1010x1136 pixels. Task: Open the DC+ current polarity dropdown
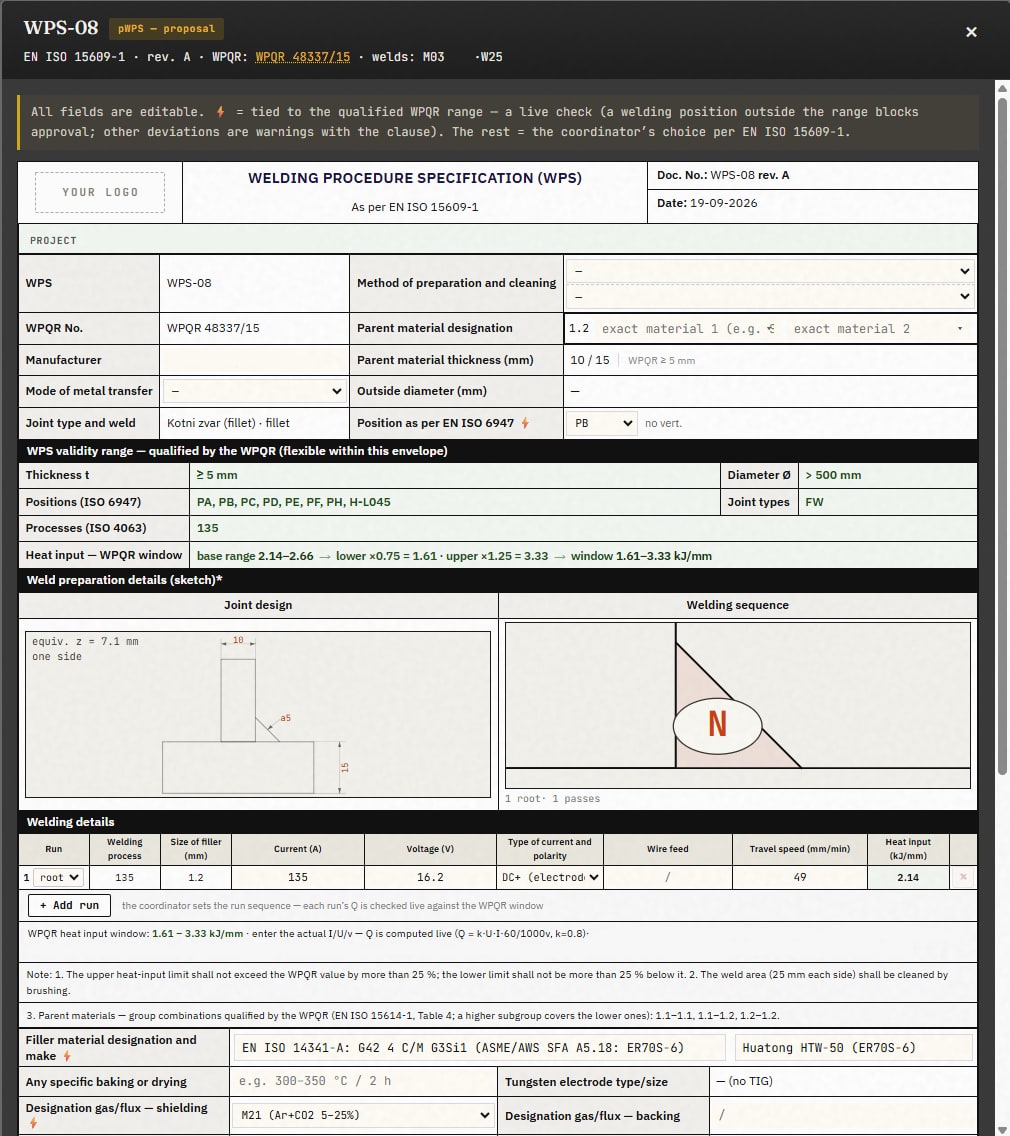click(550, 877)
